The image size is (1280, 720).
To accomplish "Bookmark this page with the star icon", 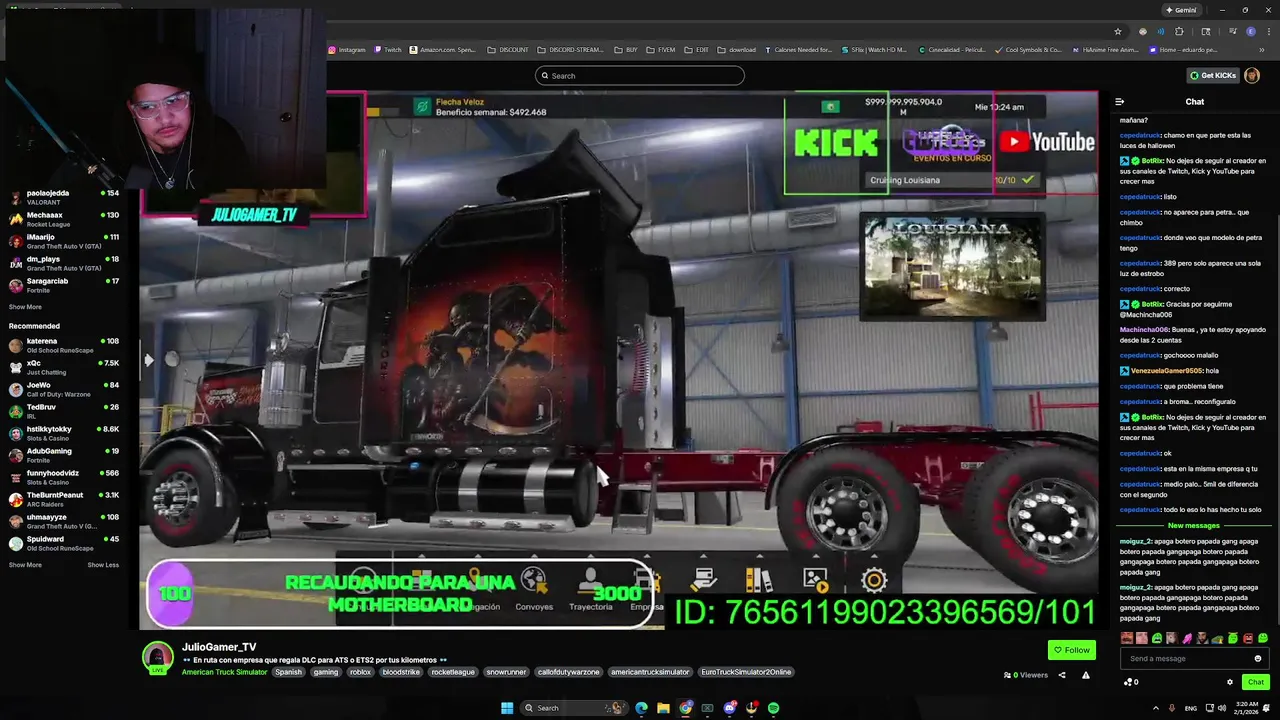I will [1118, 31].
